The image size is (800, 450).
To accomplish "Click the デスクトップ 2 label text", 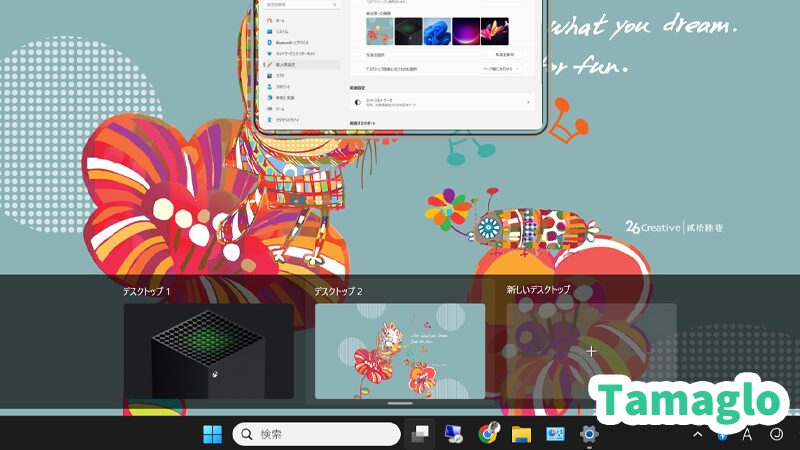I will (x=338, y=291).
